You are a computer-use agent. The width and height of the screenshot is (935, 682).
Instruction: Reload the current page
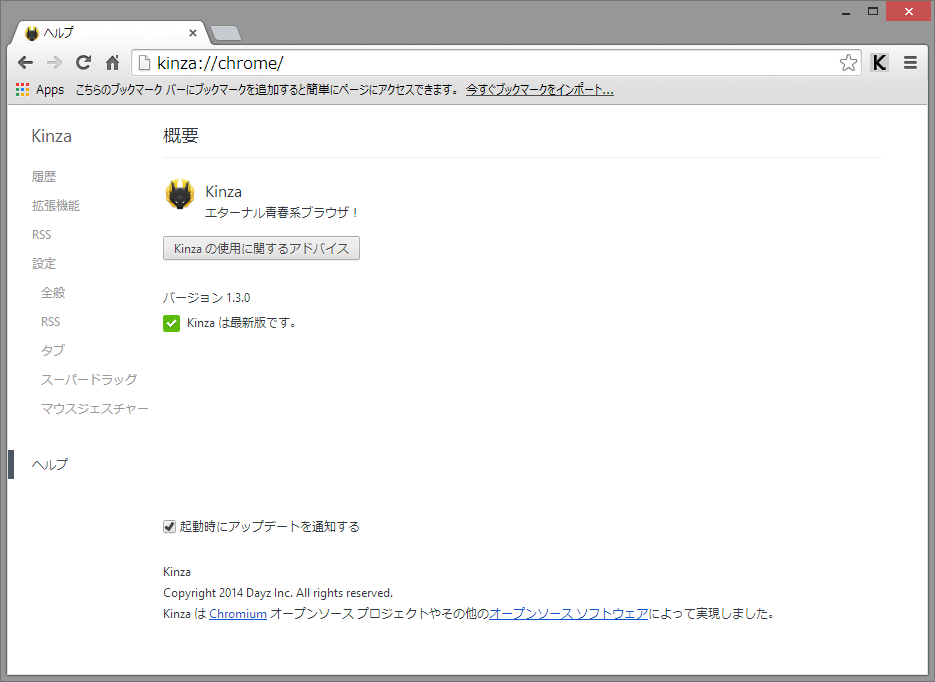click(83, 61)
